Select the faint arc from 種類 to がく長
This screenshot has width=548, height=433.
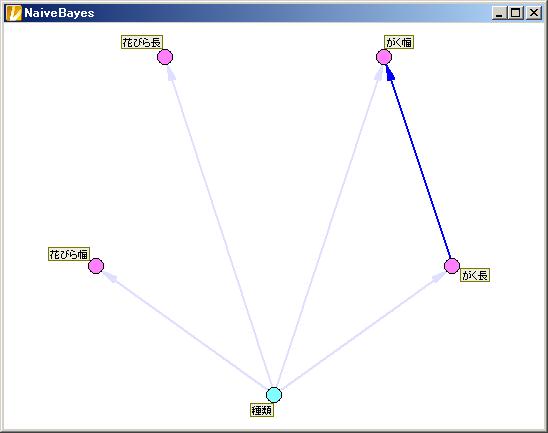362,331
